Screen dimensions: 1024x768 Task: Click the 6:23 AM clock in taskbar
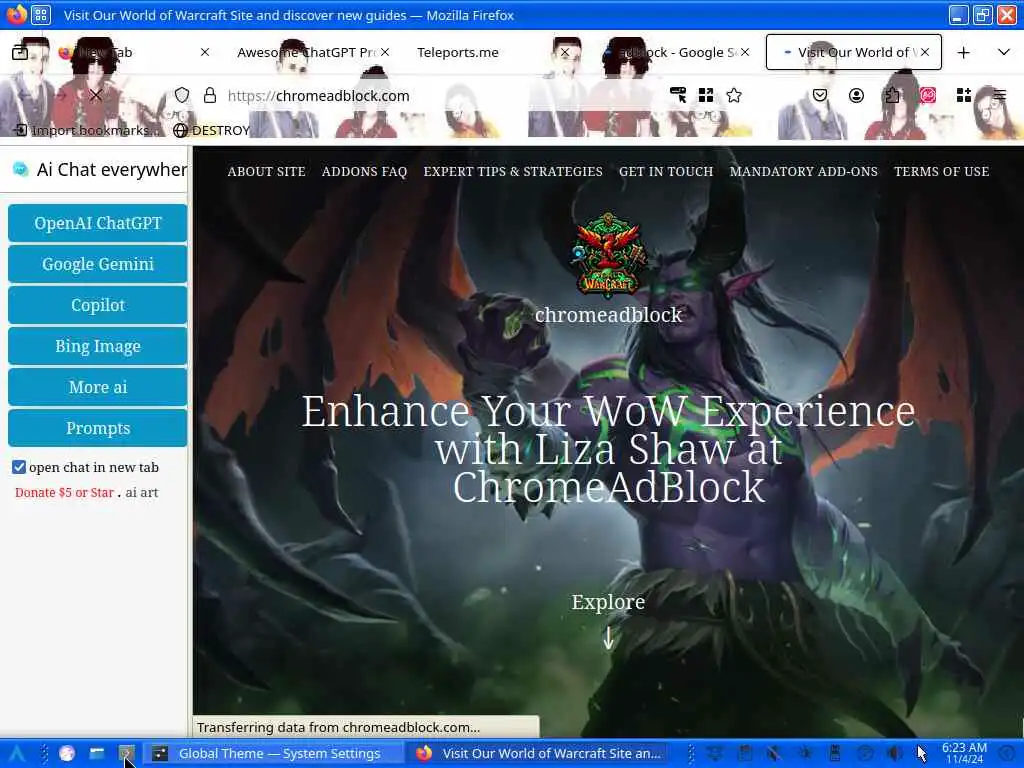pos(964,754)
